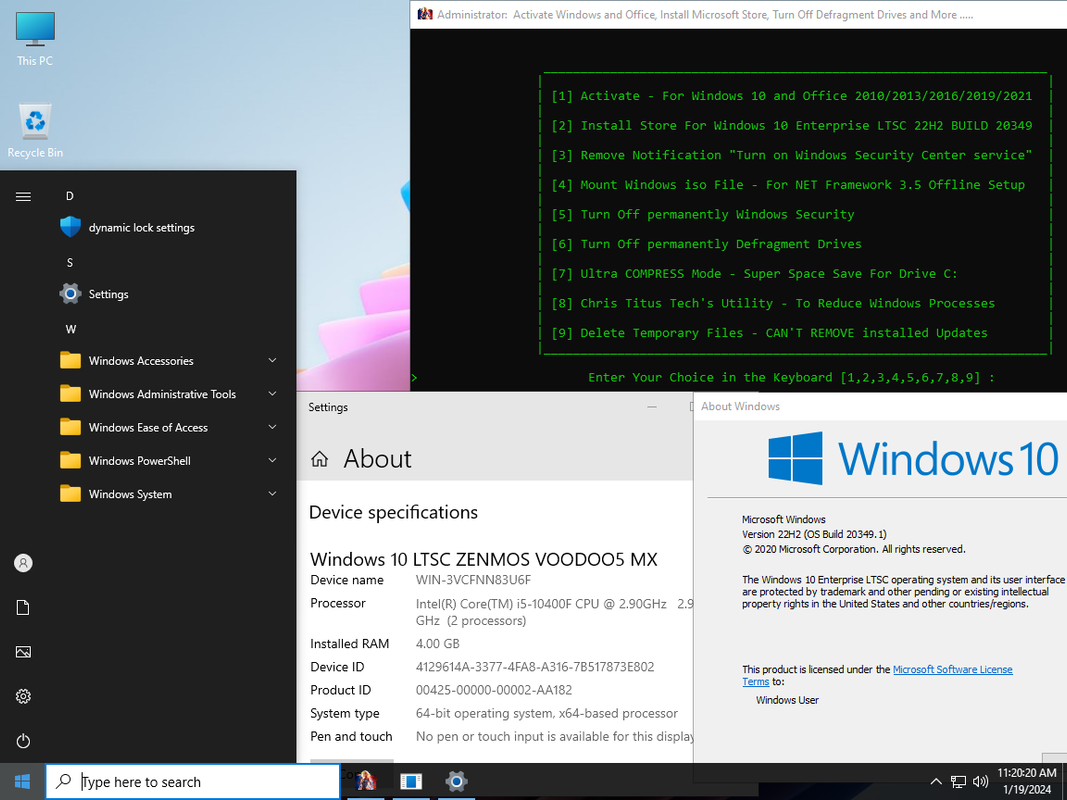Click Device ID '4129614A-3377-4FA8' value
Image resolution: width=1067 pixels, height=800 pixels.
click(535, 667)
